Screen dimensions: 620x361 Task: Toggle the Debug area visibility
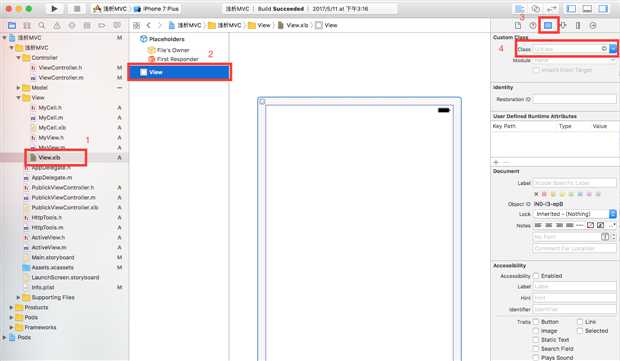587,8
